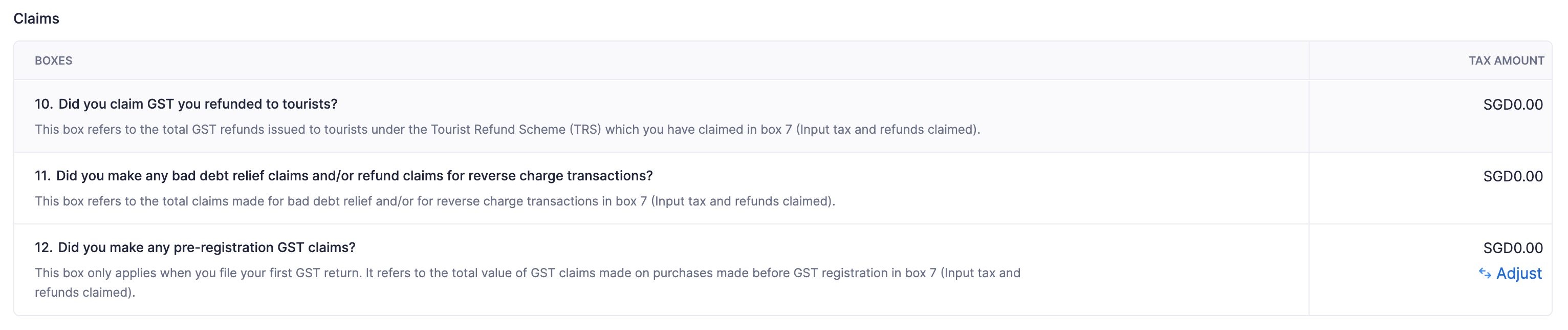
Task: Click the Tourist Refund Scheme description text
Action: (507, 130)
